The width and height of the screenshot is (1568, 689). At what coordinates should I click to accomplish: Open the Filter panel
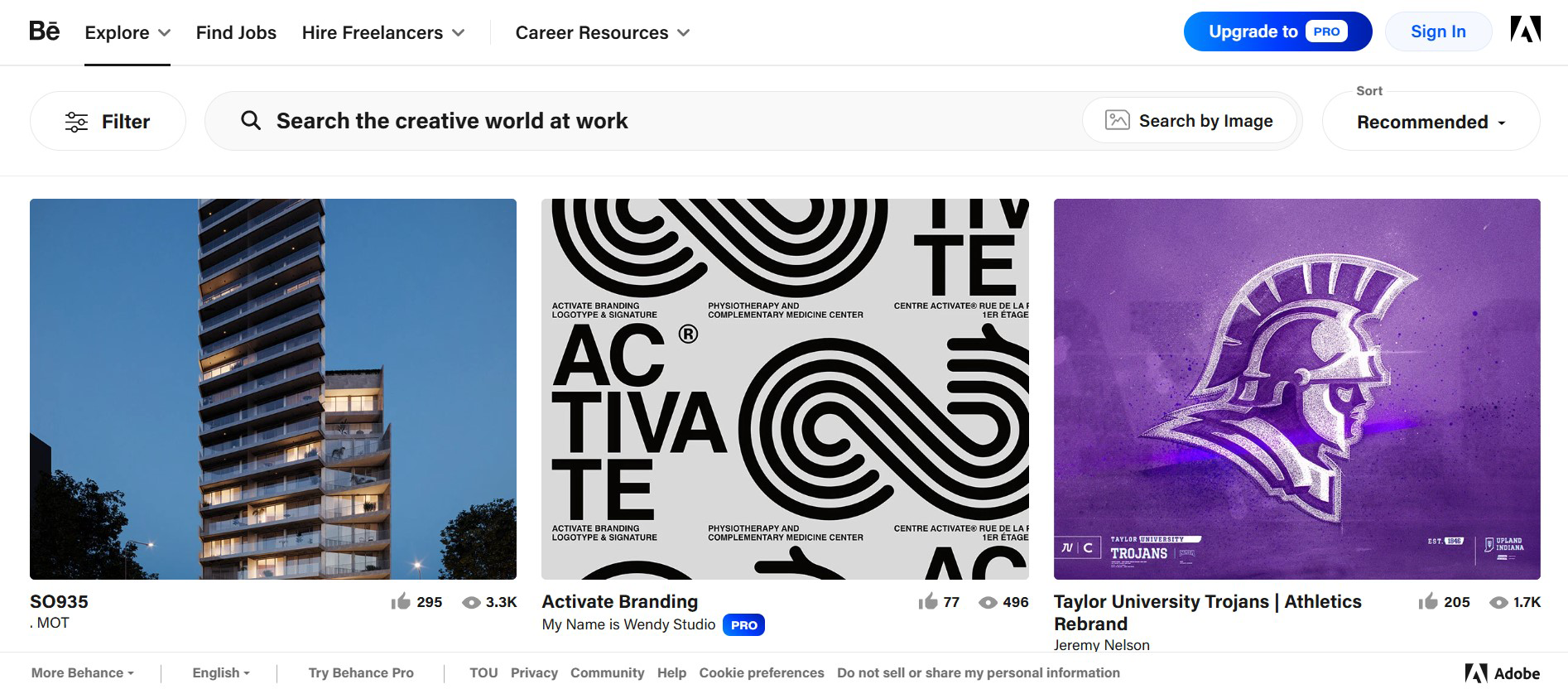[x=108, y=121]
